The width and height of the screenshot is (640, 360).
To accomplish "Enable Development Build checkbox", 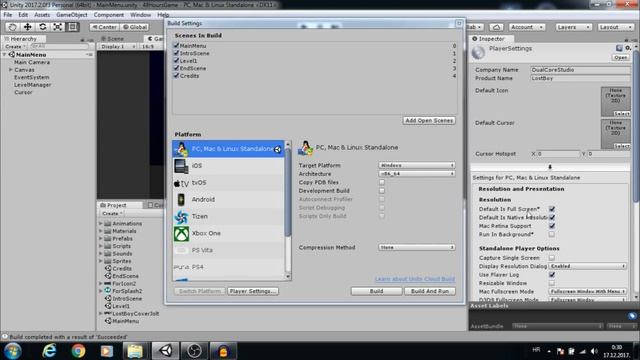I will point(382,191).
